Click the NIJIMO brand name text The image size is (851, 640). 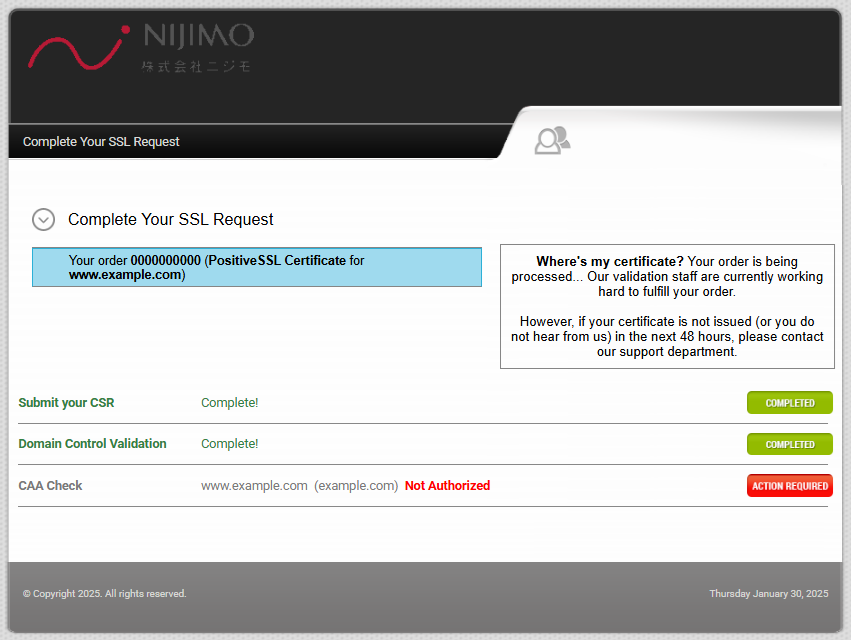pos(198,36)
